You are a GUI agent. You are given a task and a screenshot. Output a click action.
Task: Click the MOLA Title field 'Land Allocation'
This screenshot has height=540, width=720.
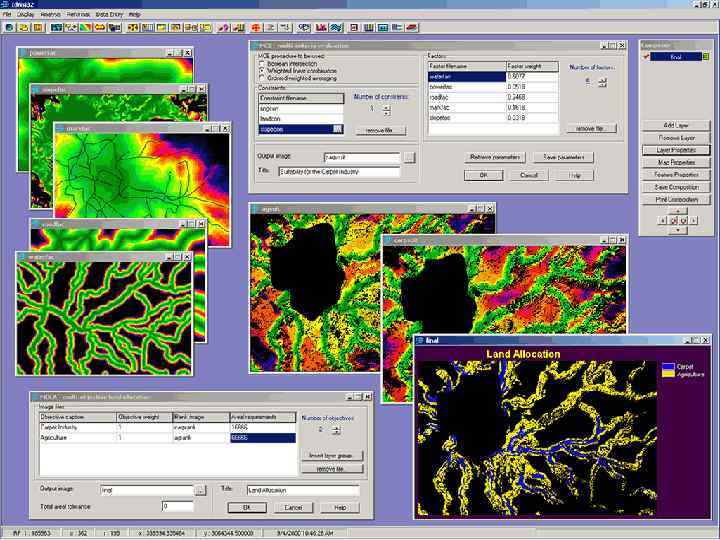pos(303,490)
